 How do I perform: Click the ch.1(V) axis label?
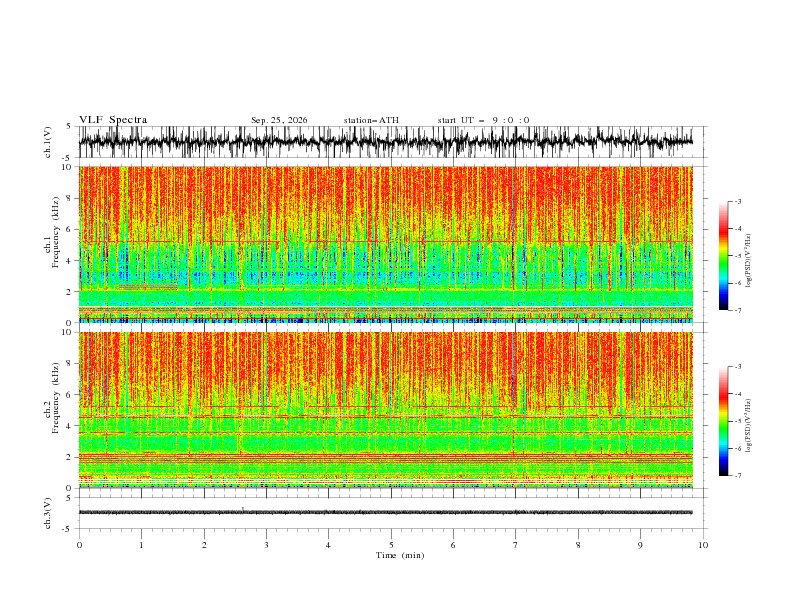pyautogui.click(x=48, y=142)
